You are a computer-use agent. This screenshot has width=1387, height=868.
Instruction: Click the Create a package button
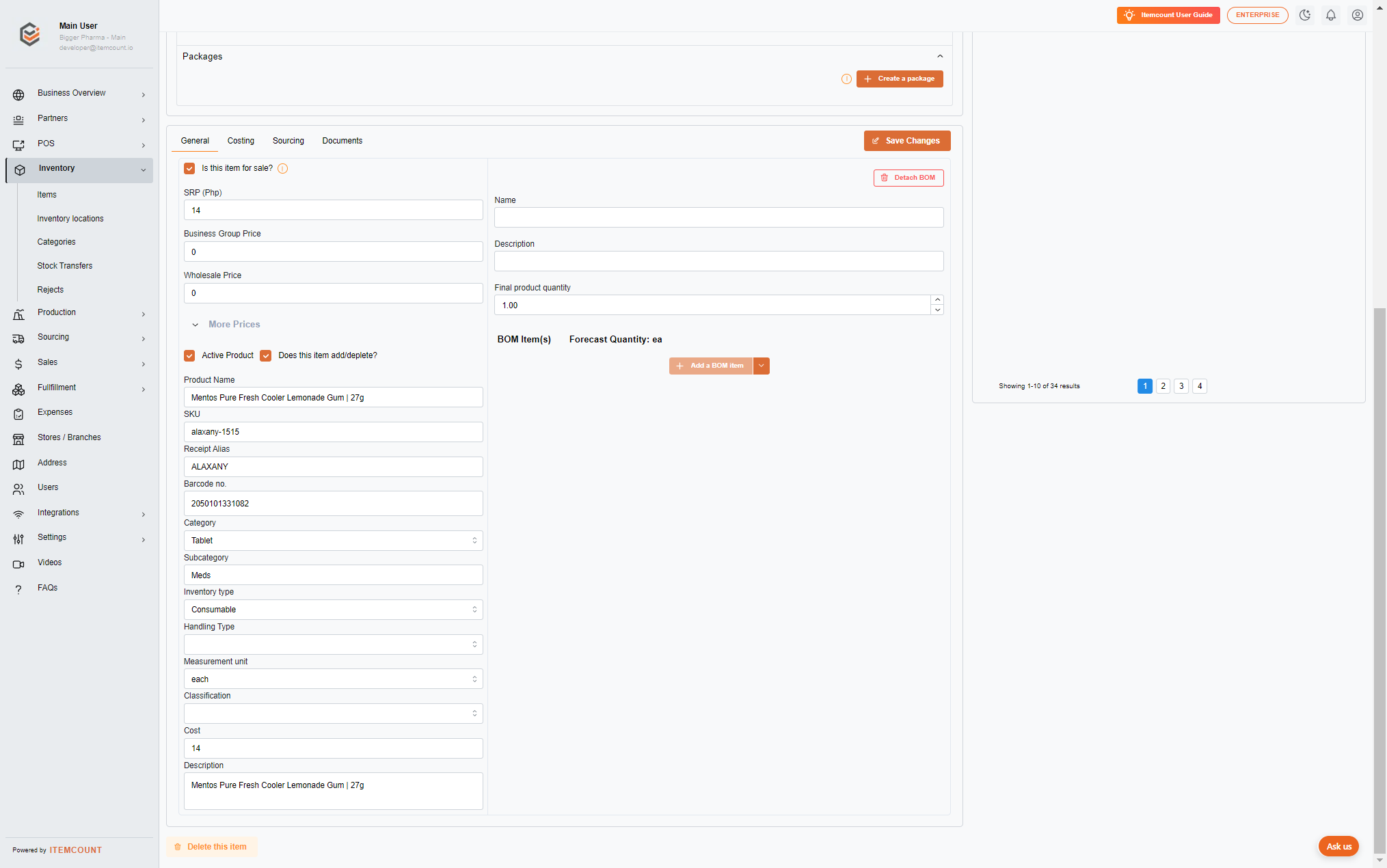click(x=900, y=79)
